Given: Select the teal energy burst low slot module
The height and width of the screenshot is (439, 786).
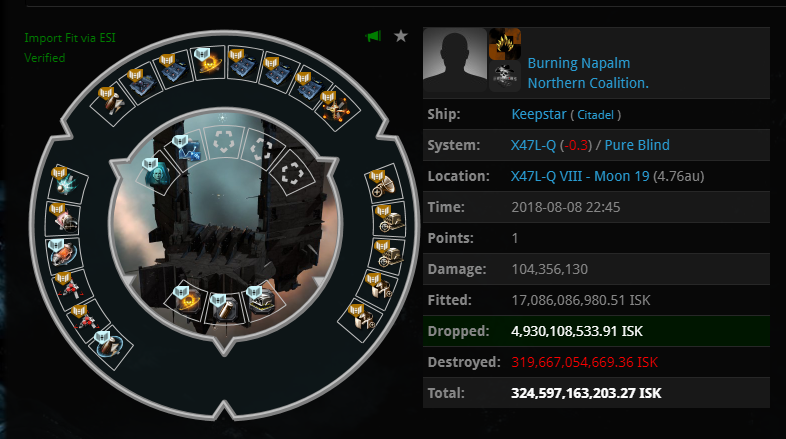Looking at the screenshot, I should tap(67, 183).
